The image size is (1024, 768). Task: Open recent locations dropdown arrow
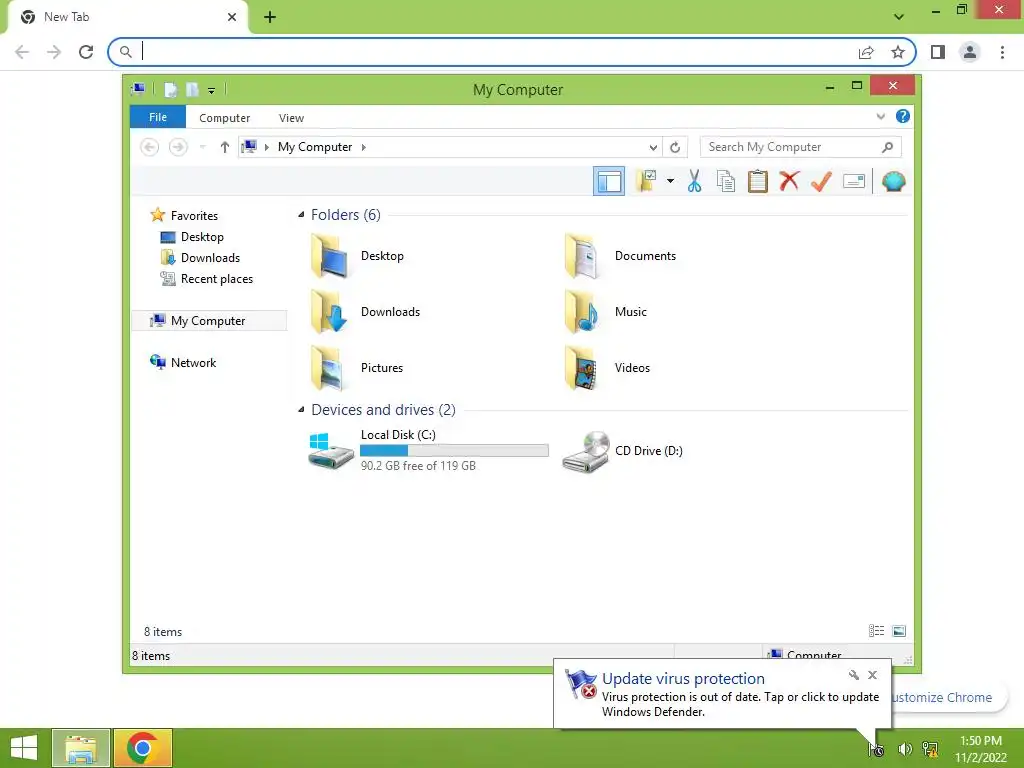pos(203,147)
